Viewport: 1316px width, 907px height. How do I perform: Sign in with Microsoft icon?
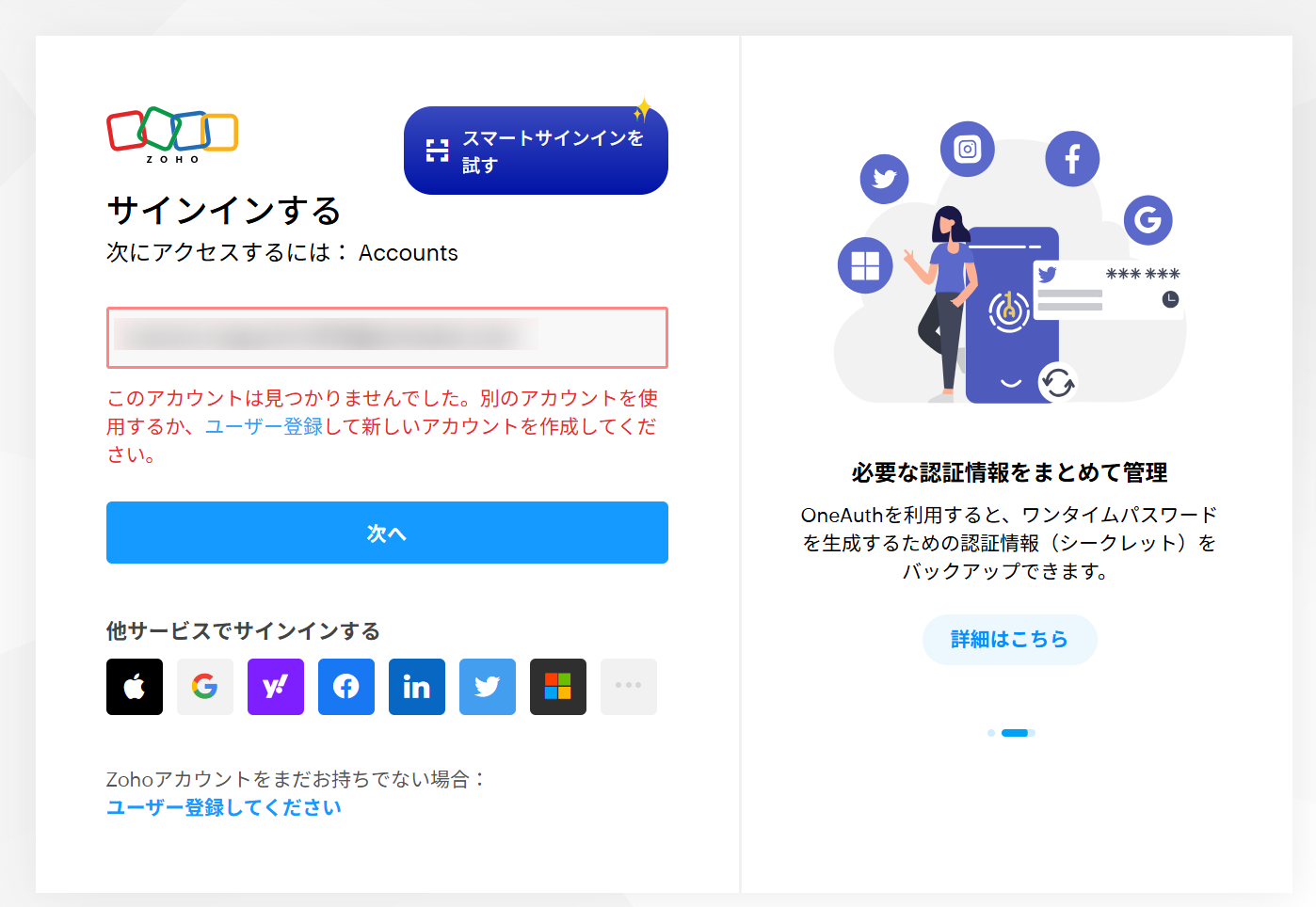pos(558,687)
